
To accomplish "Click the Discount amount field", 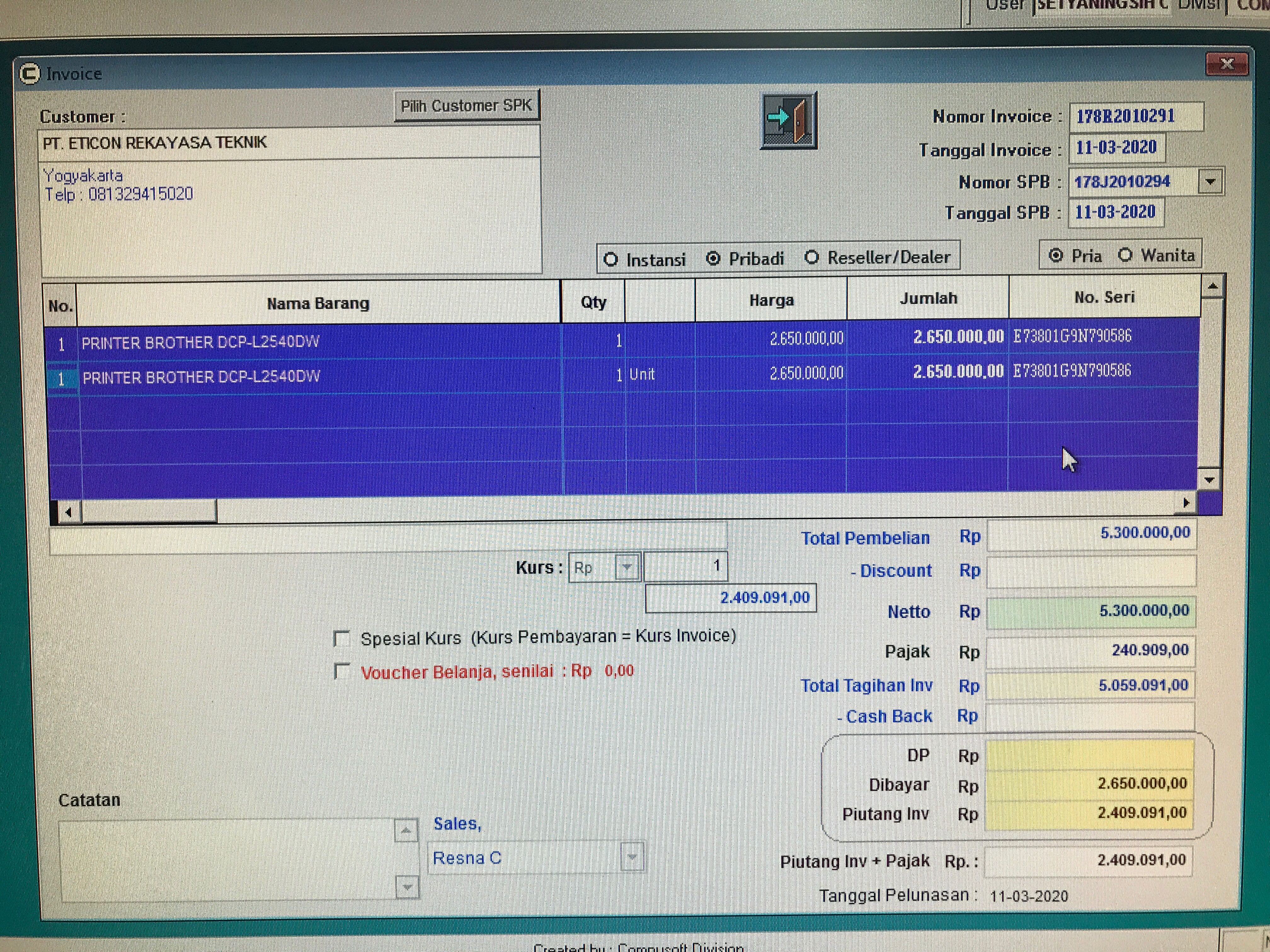I will [1090, 571].
